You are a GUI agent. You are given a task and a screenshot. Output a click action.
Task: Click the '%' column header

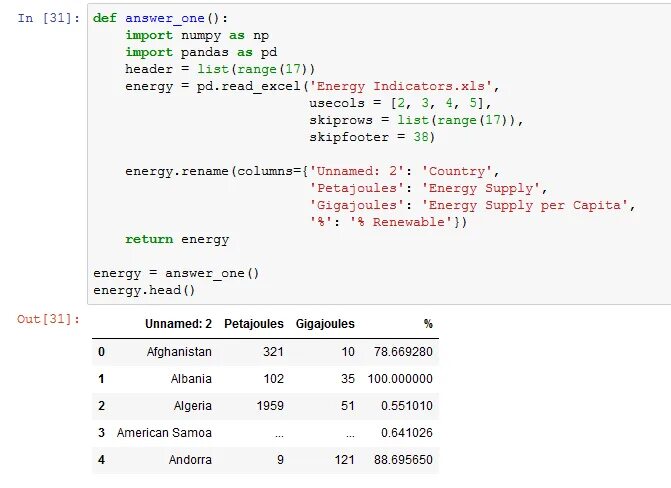(x=428, y=324)
